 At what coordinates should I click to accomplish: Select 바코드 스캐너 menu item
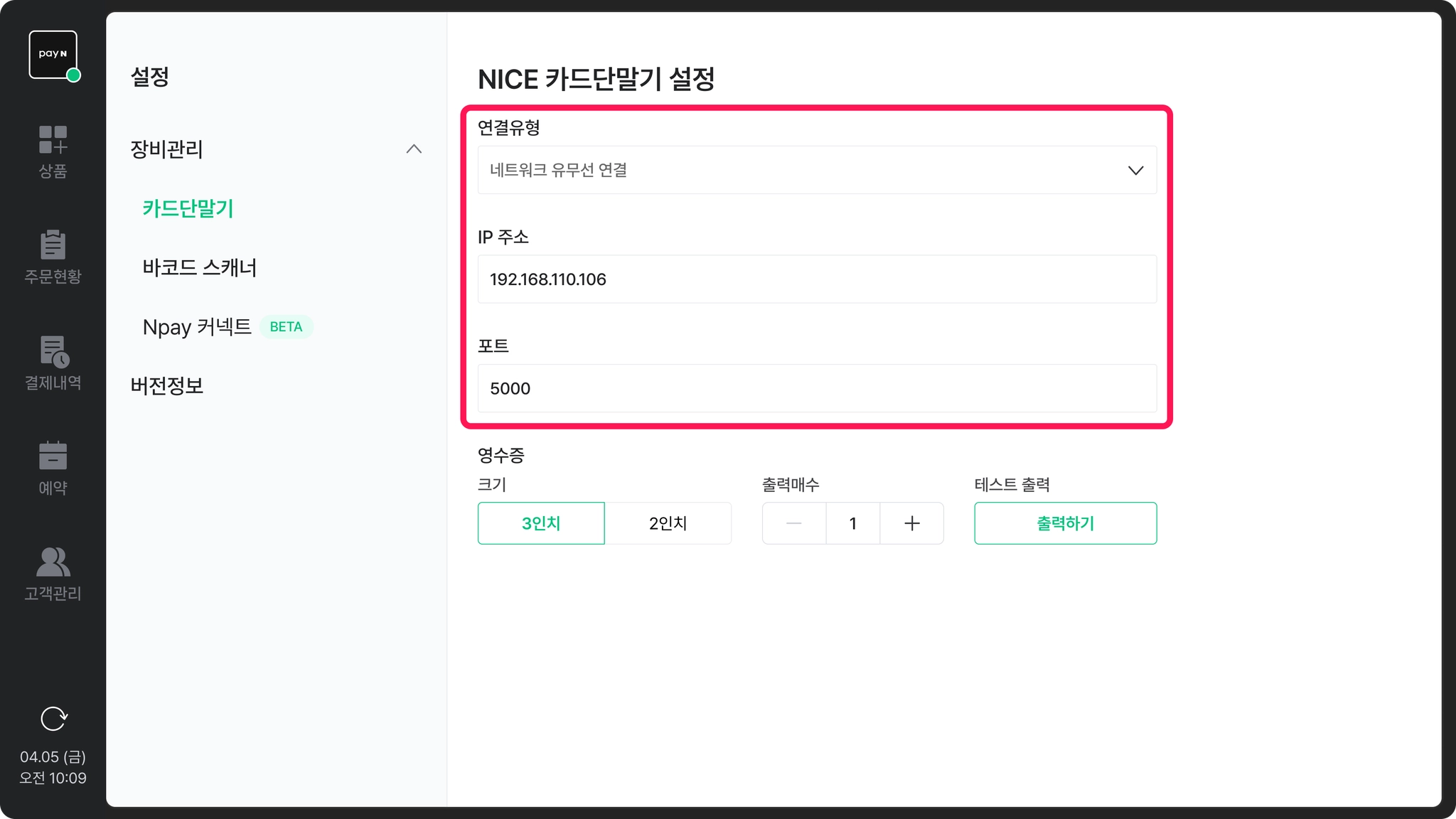click(200, 267)
